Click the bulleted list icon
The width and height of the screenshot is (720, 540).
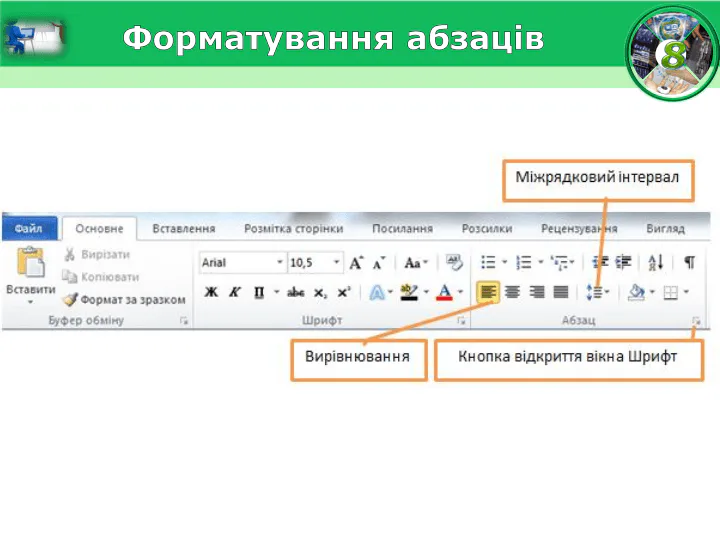click(x=489, y=263)
